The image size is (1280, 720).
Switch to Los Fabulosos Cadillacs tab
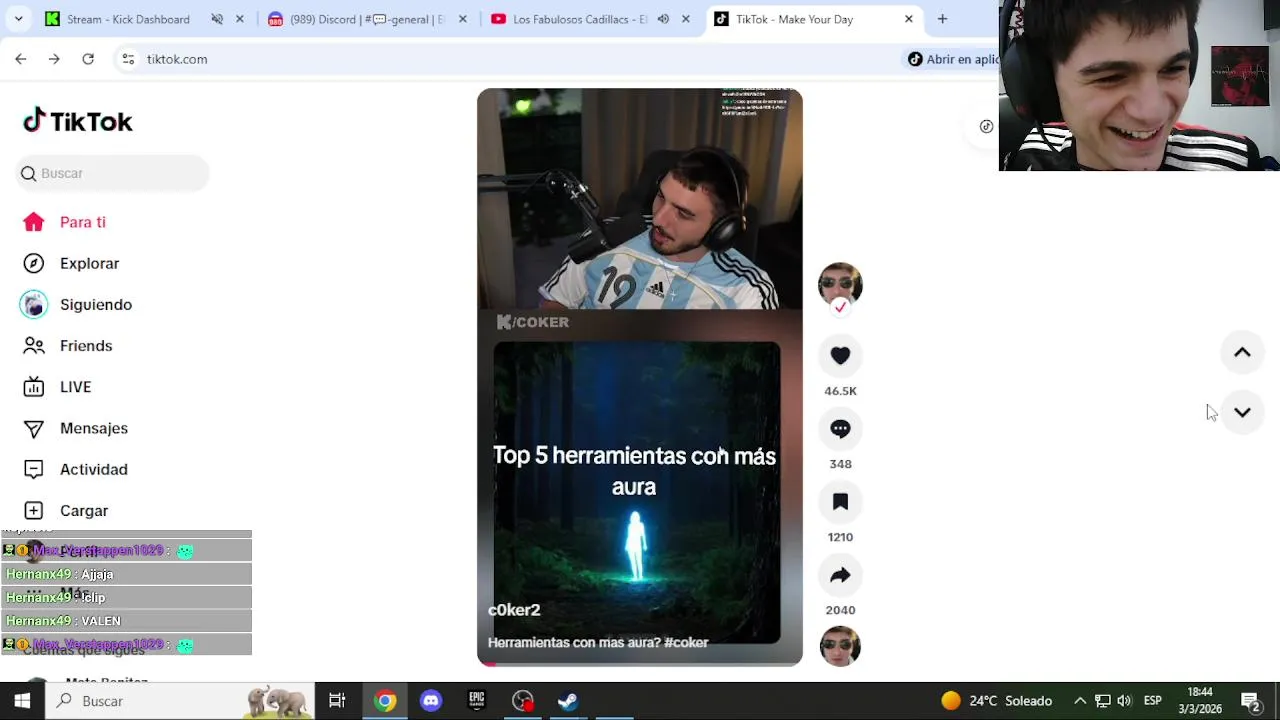pos(580,19)
